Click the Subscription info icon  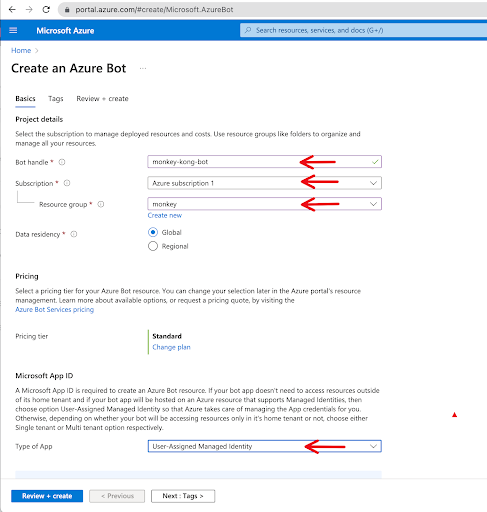point(67,183)
